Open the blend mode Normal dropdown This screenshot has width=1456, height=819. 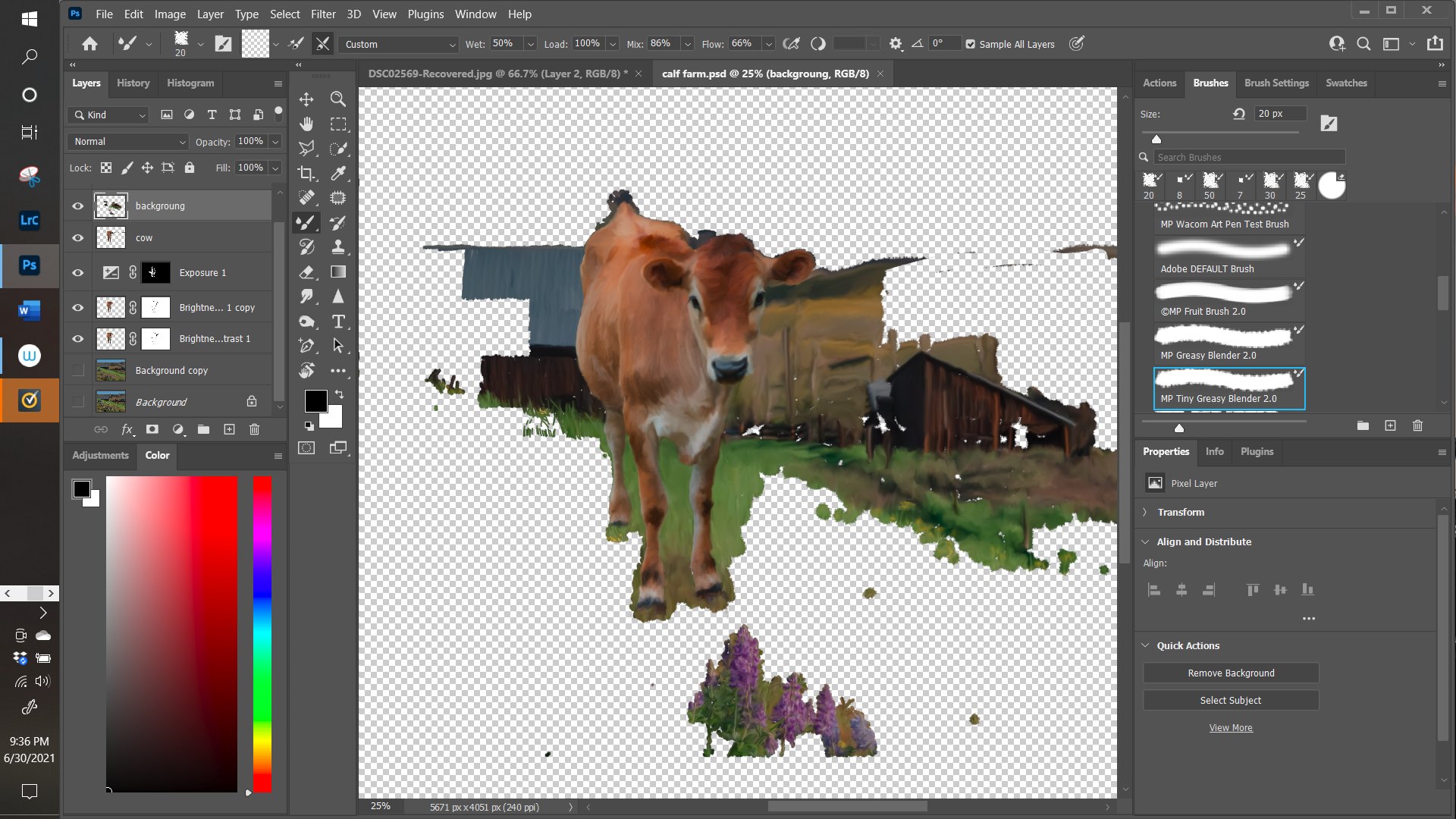click(127, 142)
